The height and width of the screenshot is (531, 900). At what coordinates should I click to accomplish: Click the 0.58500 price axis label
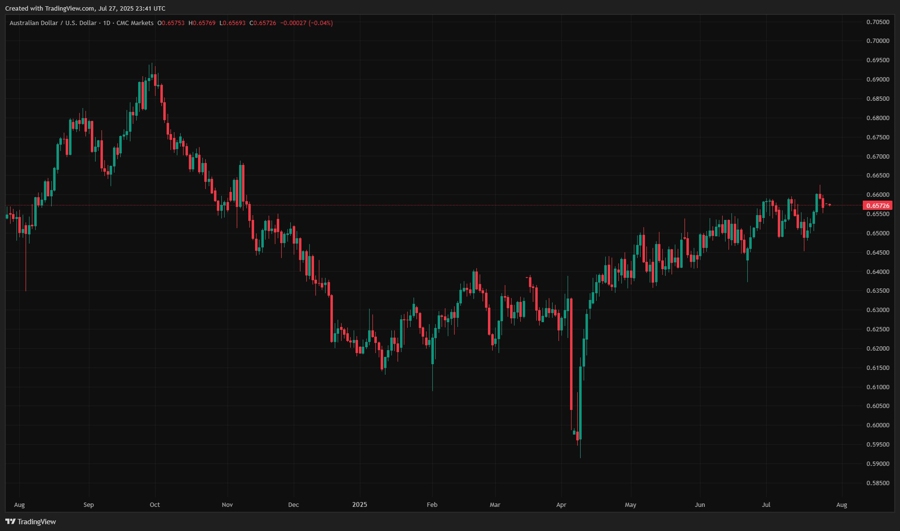pos(877,483)
